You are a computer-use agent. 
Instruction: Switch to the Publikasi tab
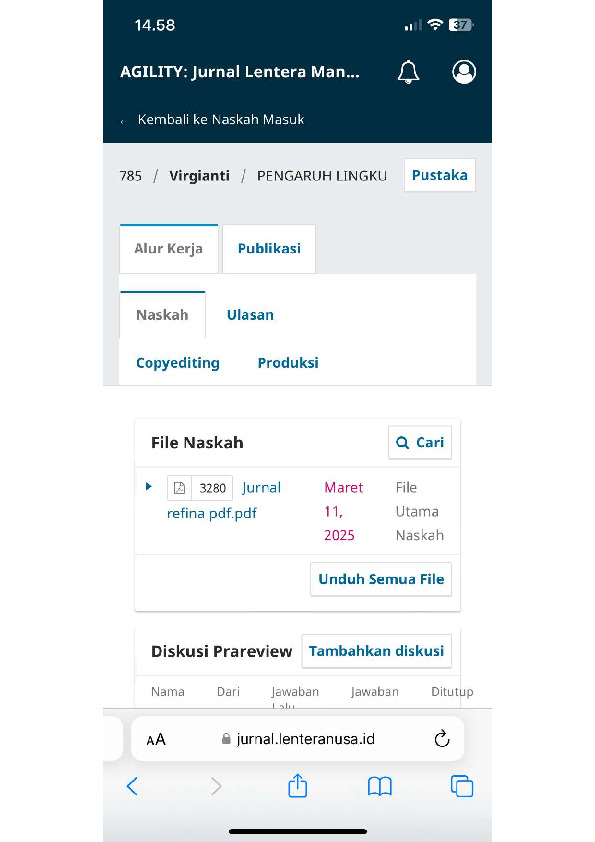click(269, 249)
